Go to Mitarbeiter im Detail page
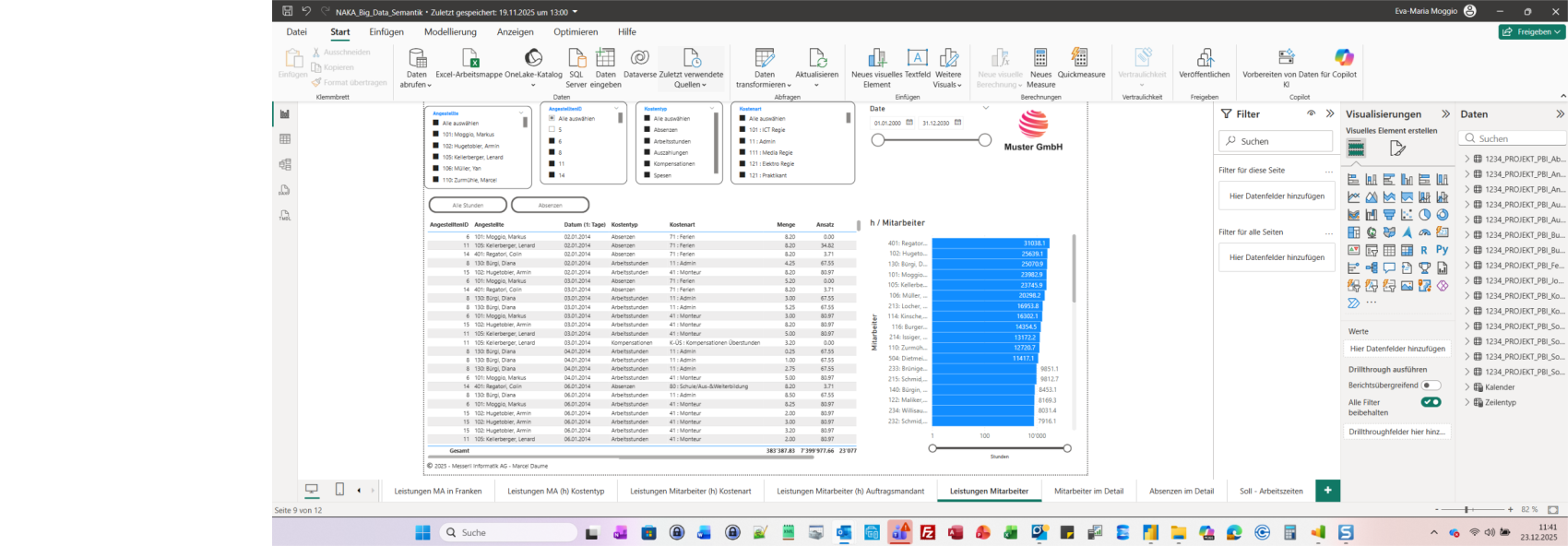1568x546 pixels. click(1088, 491)
